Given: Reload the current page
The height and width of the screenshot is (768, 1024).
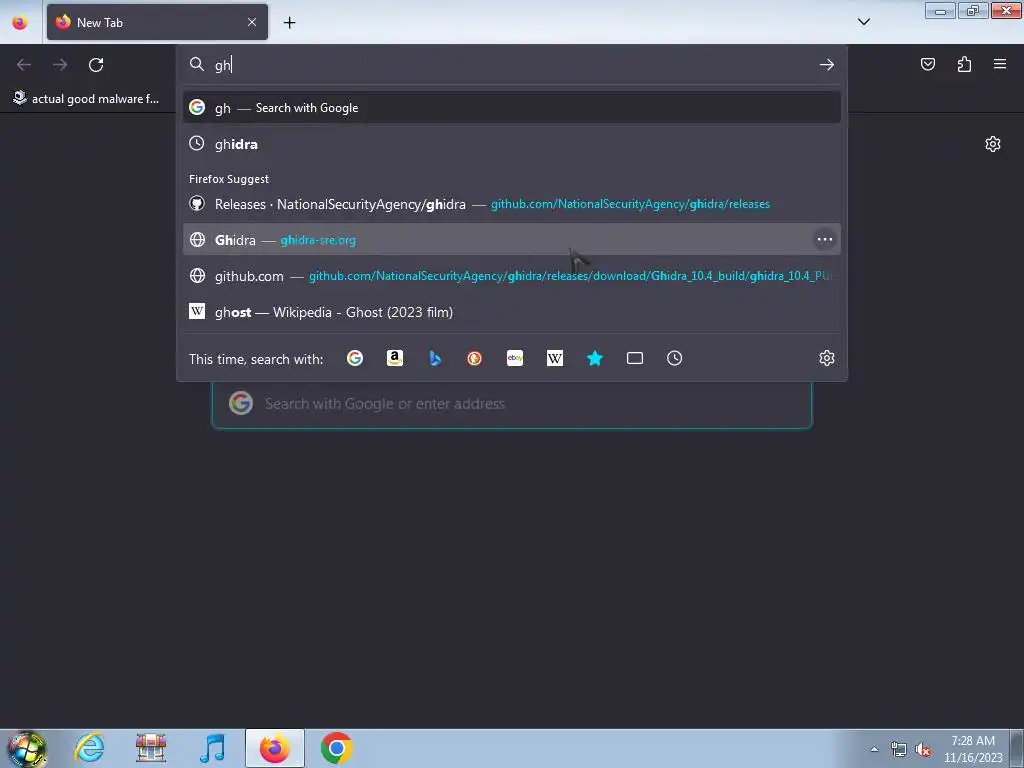Looking at the screenshot, I should [x=96, y=65].
